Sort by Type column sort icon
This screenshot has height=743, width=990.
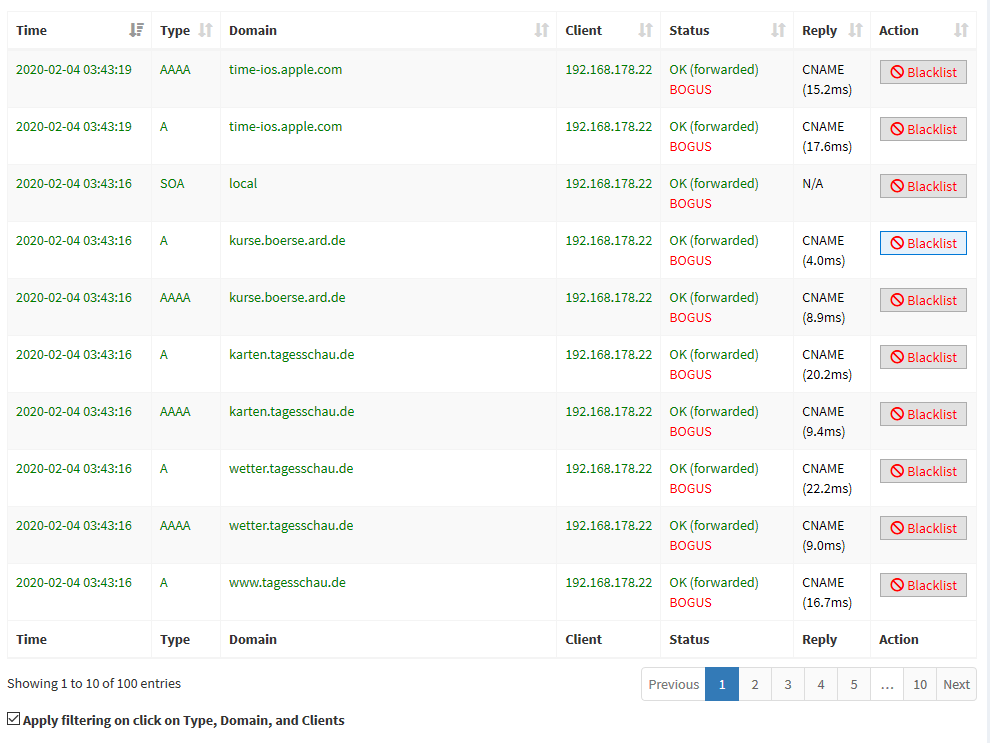tap(205, 30)
